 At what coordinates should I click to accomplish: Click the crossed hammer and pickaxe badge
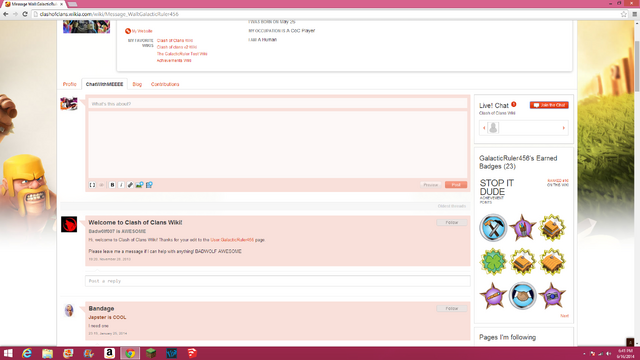[493, 228]
